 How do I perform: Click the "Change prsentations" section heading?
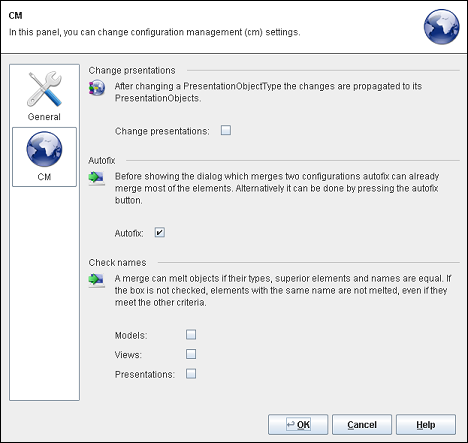coord(132,71)
